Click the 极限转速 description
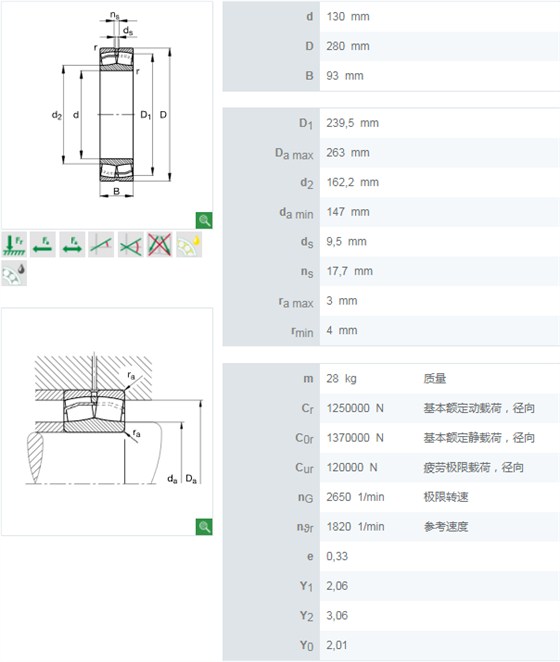 coord(446,497)
